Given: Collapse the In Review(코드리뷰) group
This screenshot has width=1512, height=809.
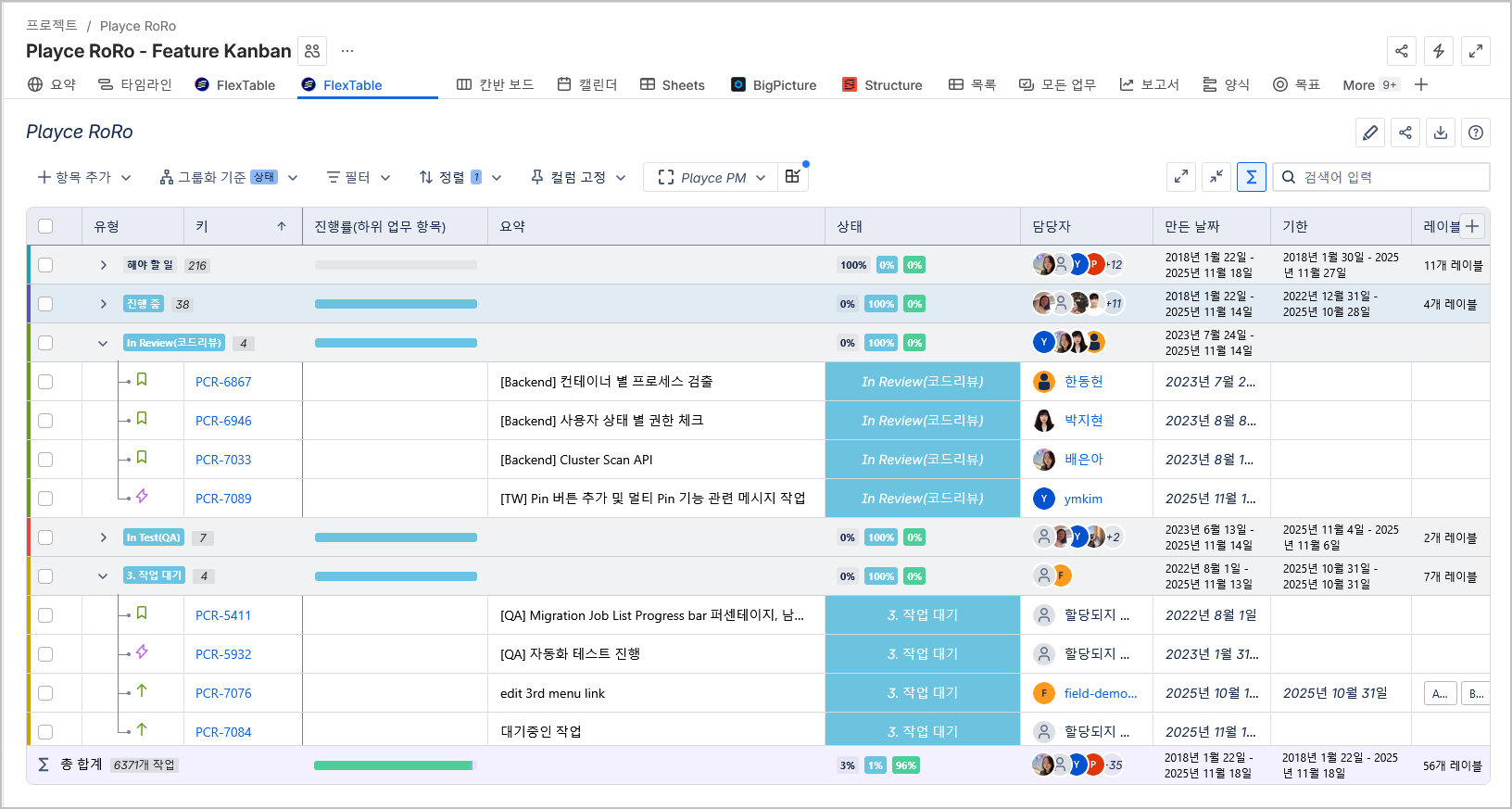Looking at the screenshot, I should tap(103, 343).
